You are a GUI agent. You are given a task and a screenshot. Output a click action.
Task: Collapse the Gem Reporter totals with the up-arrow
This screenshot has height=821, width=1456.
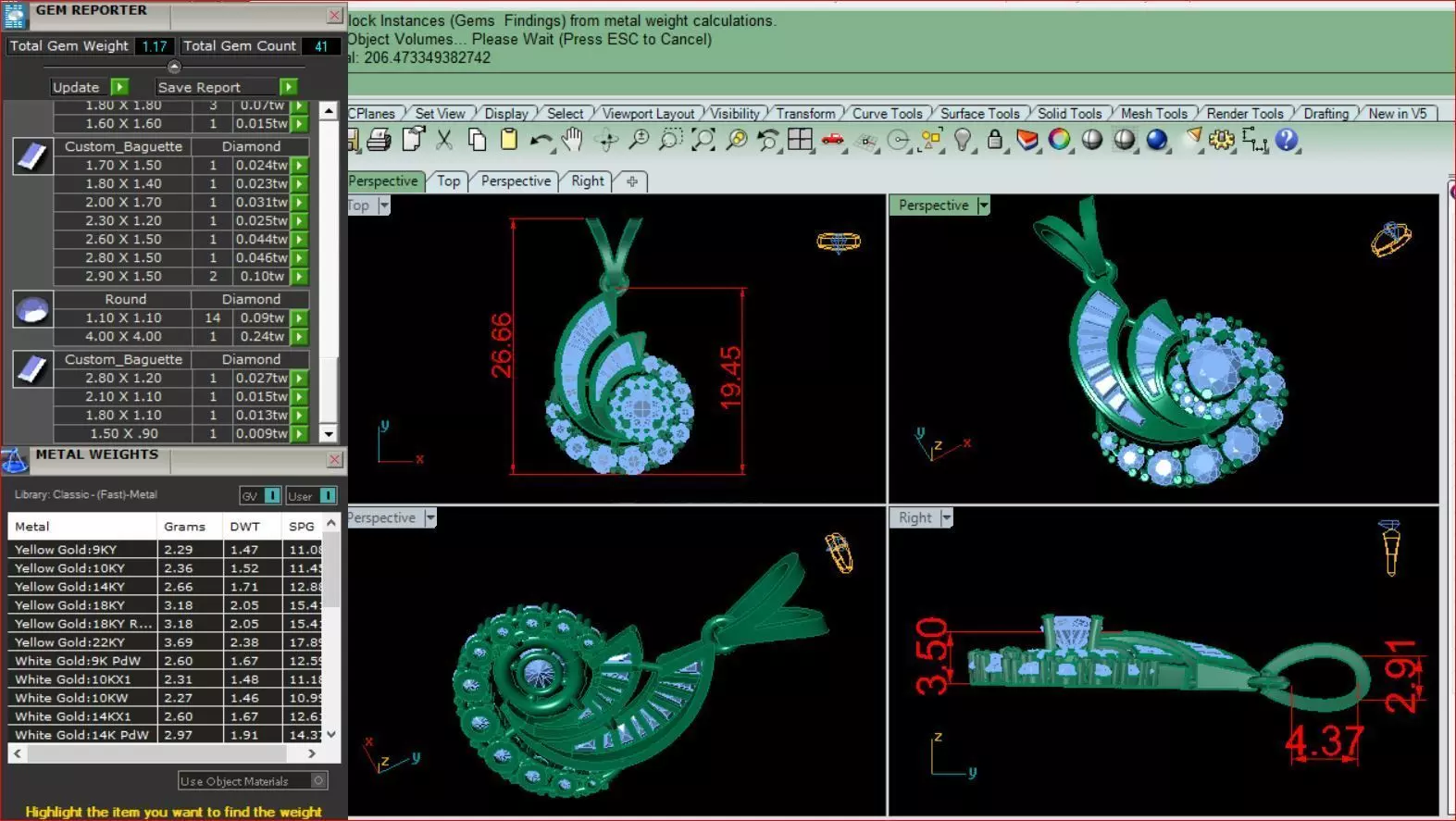click(174, 67)
